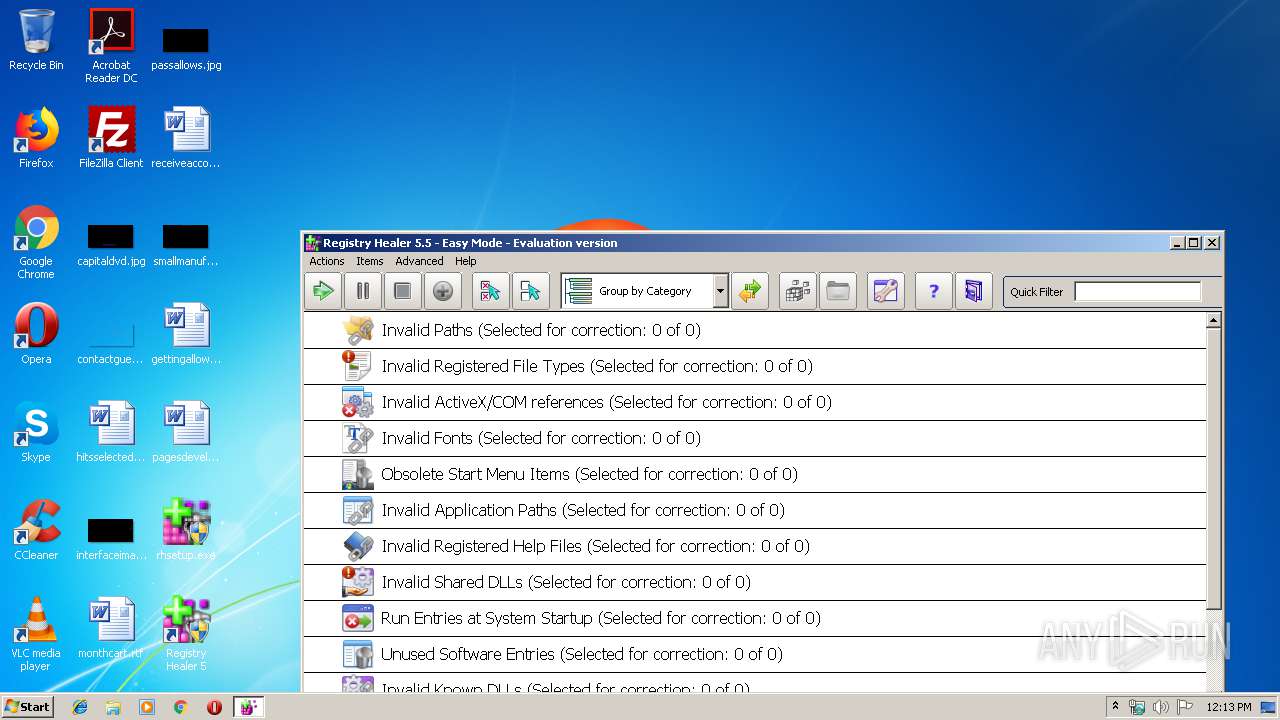Select the Registry Healer 5 desktop shortcut

(x=186, y=634)
